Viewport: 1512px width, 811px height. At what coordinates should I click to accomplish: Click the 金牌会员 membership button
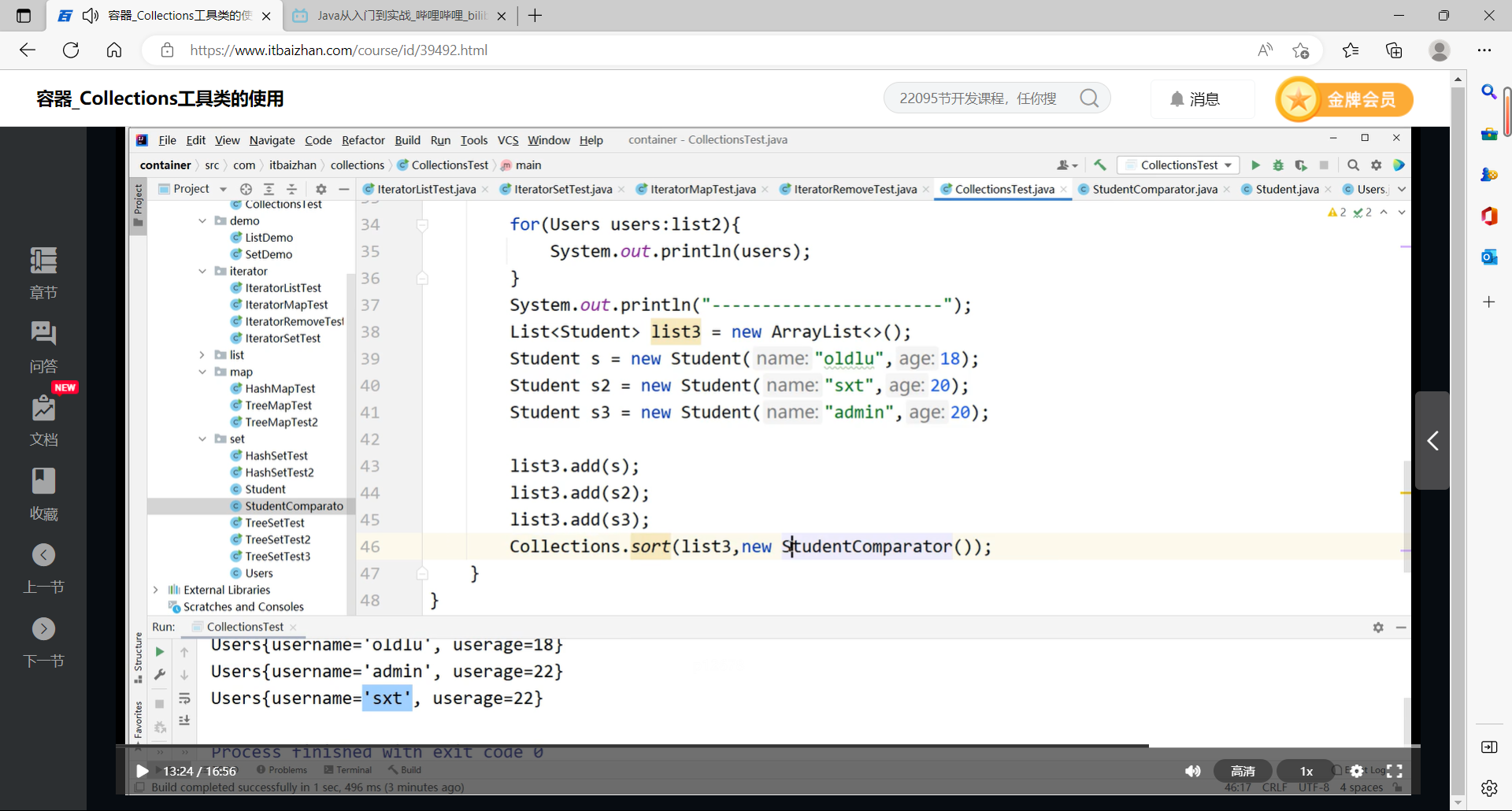coord(1344,99)
